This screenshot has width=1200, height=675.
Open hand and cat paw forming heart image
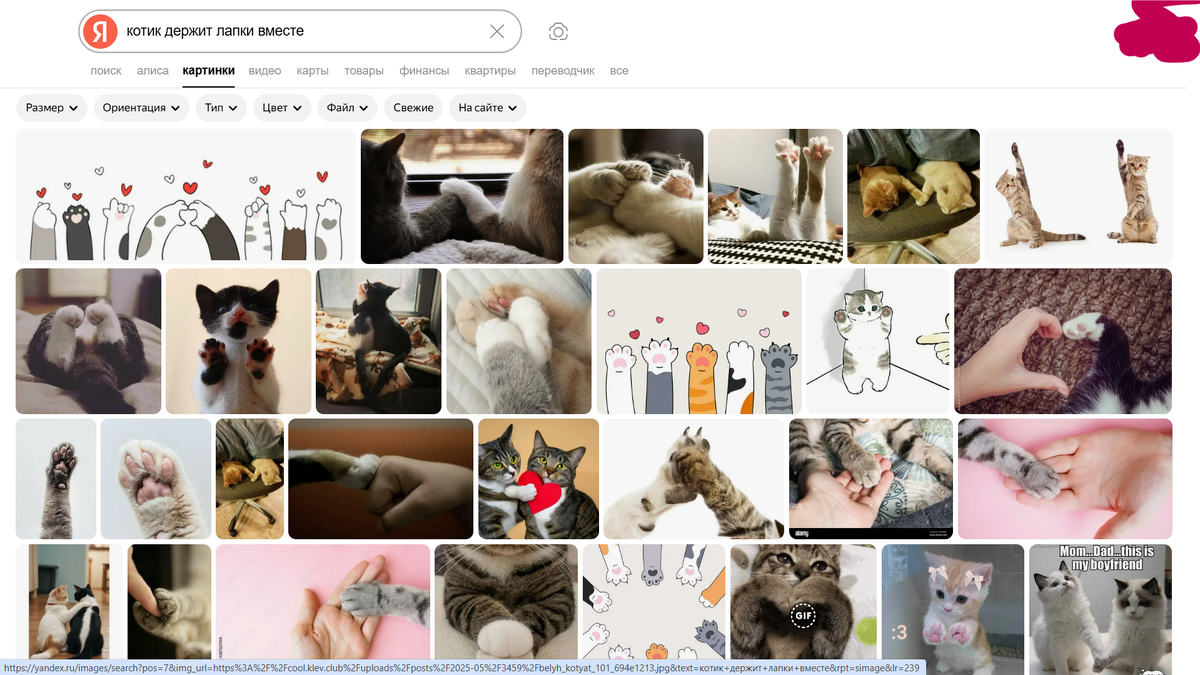click(x=1063, y=341)
